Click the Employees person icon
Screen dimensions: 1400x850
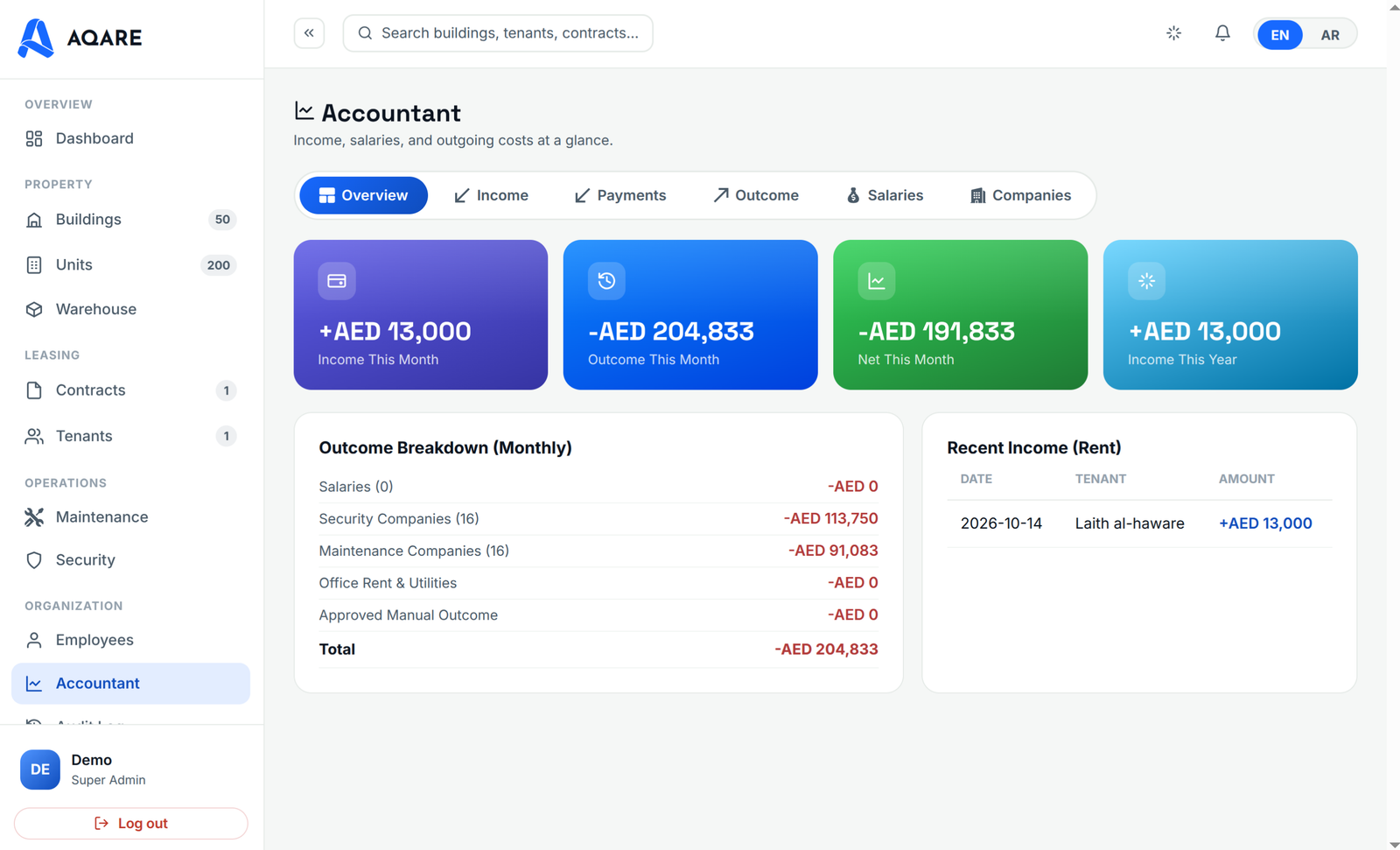point(34,641)
